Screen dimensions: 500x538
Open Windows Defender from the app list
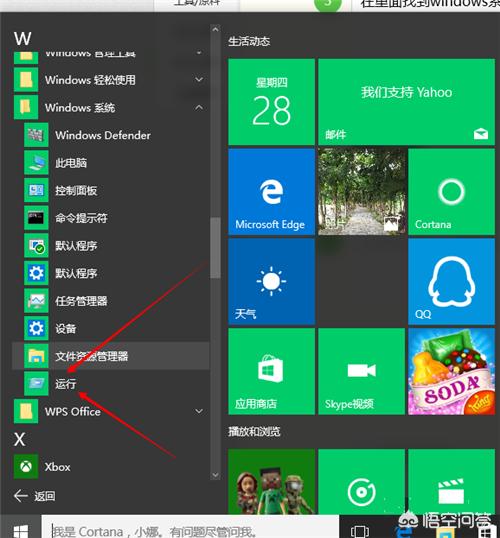click(x=111, y=135)
